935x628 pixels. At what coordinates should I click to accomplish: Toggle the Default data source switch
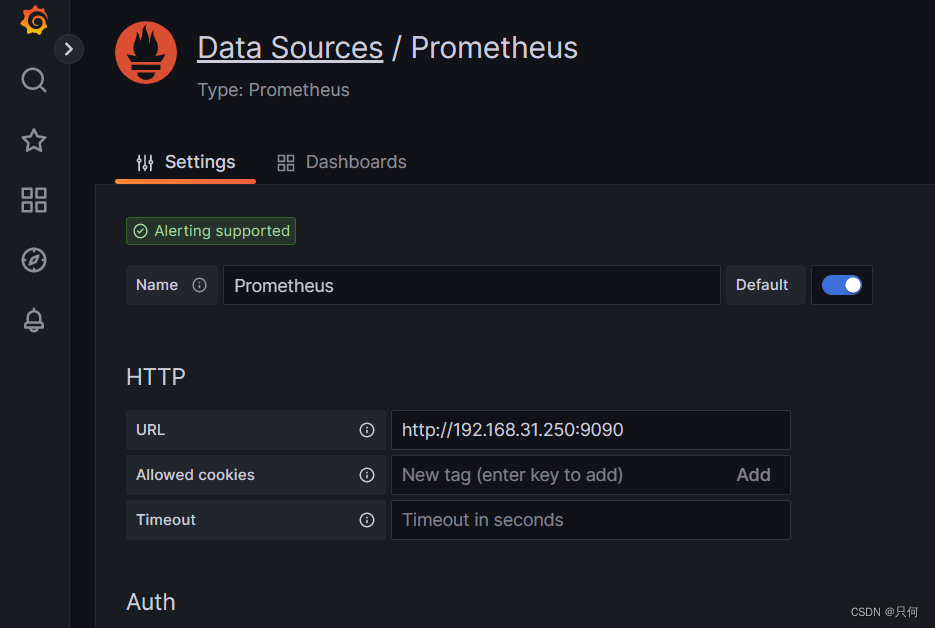click(x=842, y=285)
